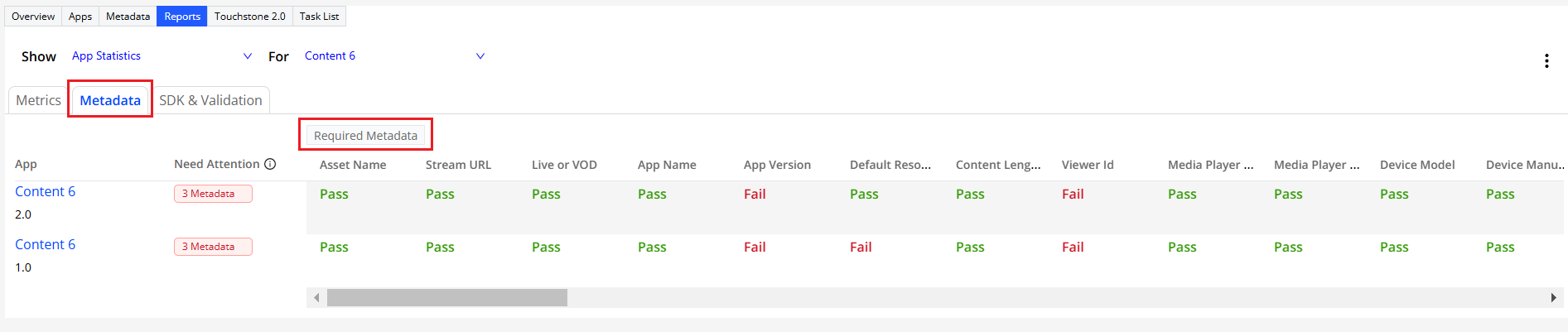The width and height of the screenshot is (1568, 332).
Task: Open the Content 6 version 2.0 link
Action: pyautogui.click(x=45, y=191)
